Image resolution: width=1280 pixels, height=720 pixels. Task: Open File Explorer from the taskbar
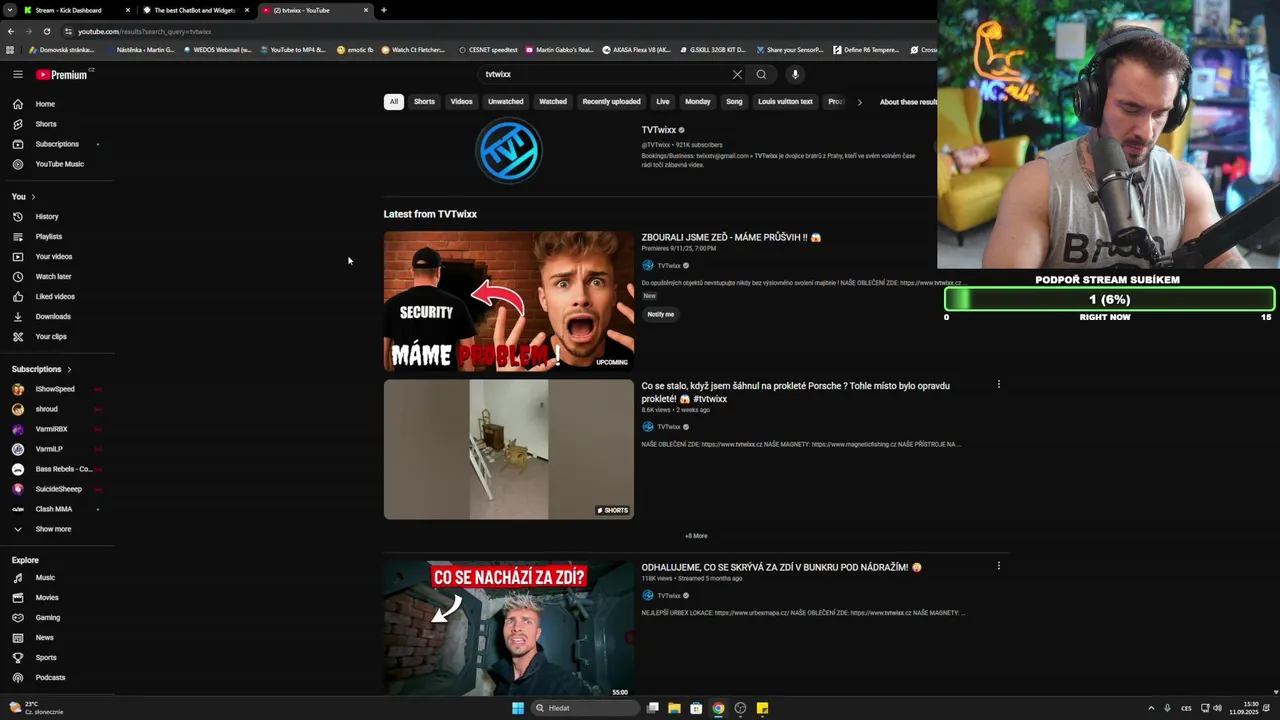click(x=674, y=708)
